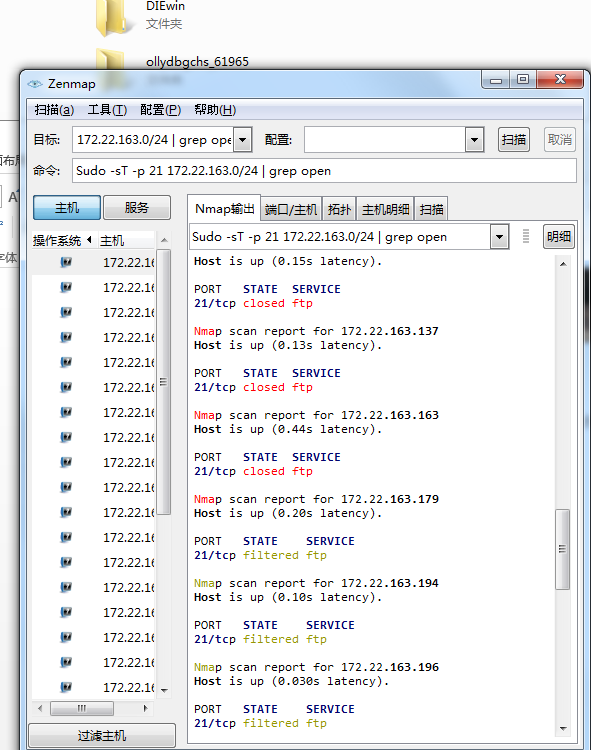
Task: Switch to the 端口/主机 tab
Action: (x=291, y=209)
